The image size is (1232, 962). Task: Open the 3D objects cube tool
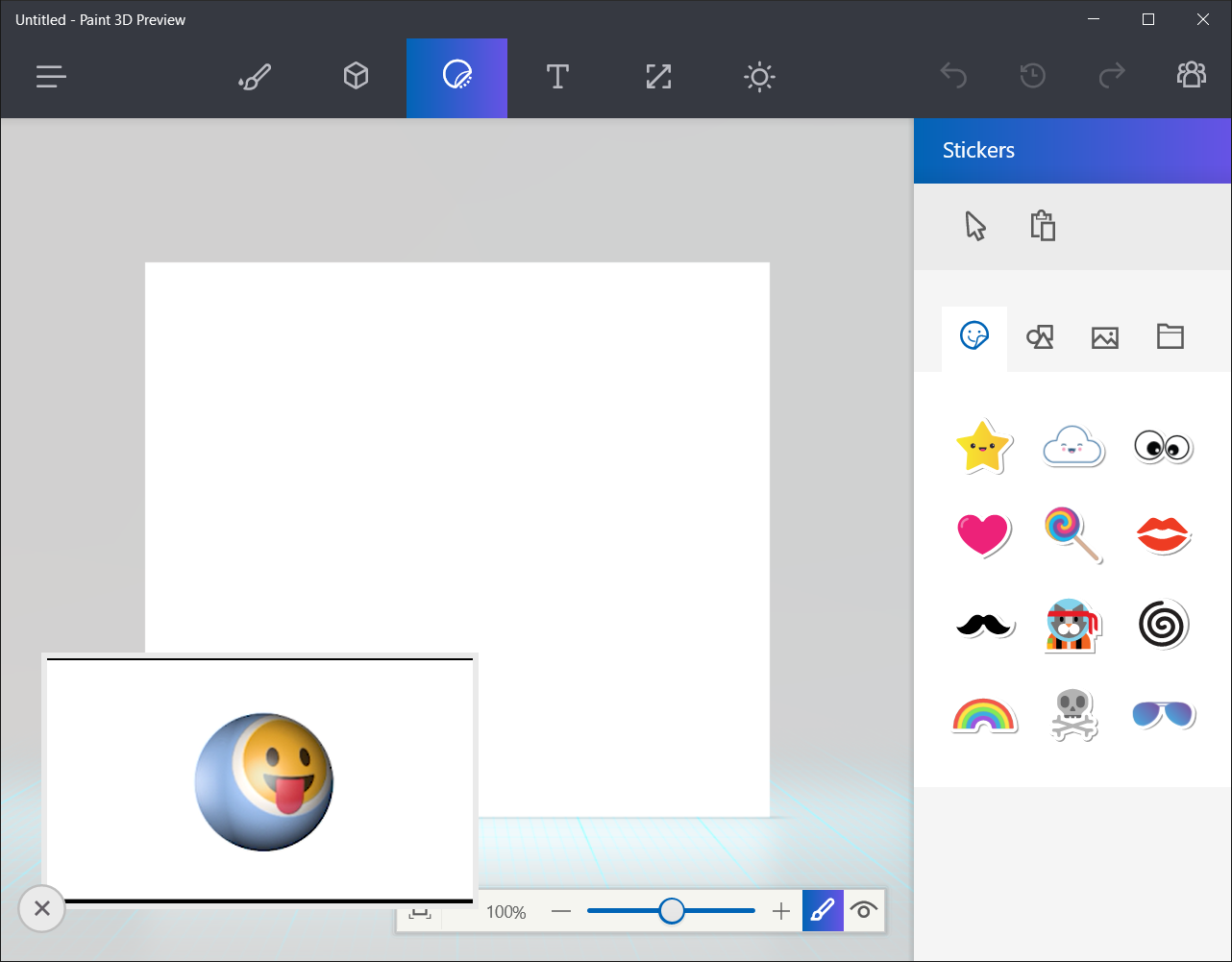click(356, 77)
